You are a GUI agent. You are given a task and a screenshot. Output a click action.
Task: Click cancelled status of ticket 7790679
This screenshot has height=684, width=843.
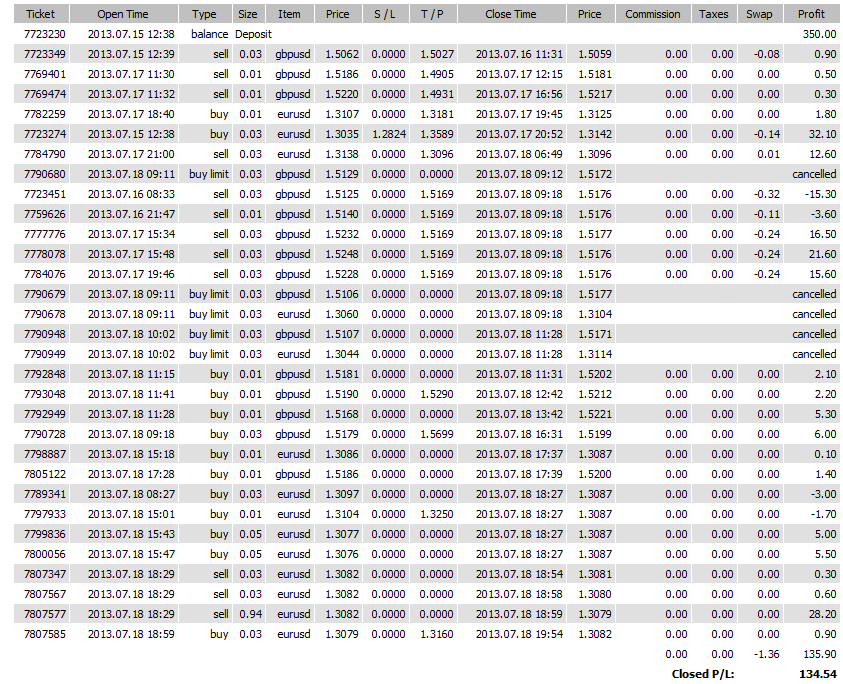tap(815, 294)
